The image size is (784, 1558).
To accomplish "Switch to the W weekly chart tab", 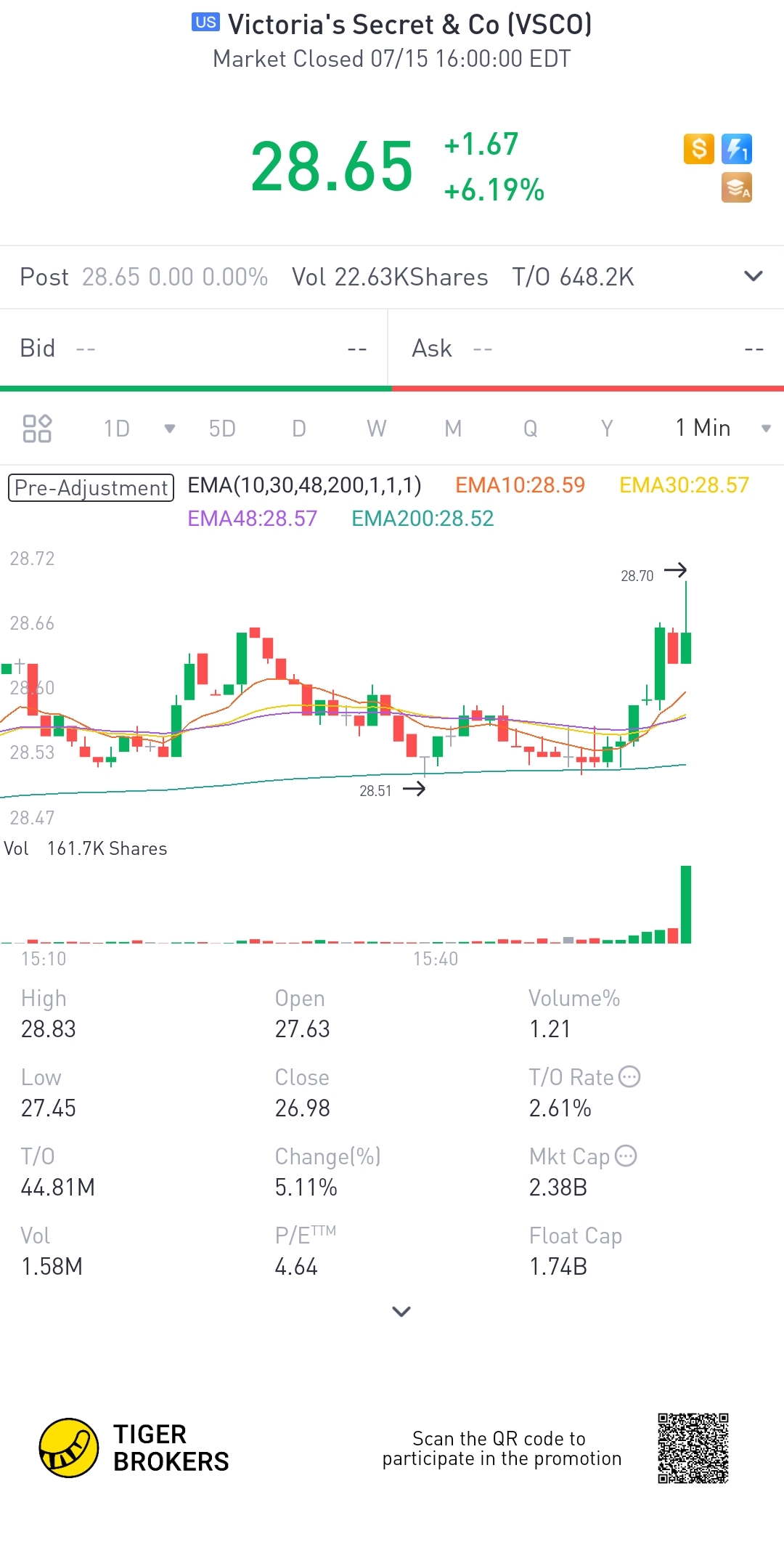I will [376, 429].
